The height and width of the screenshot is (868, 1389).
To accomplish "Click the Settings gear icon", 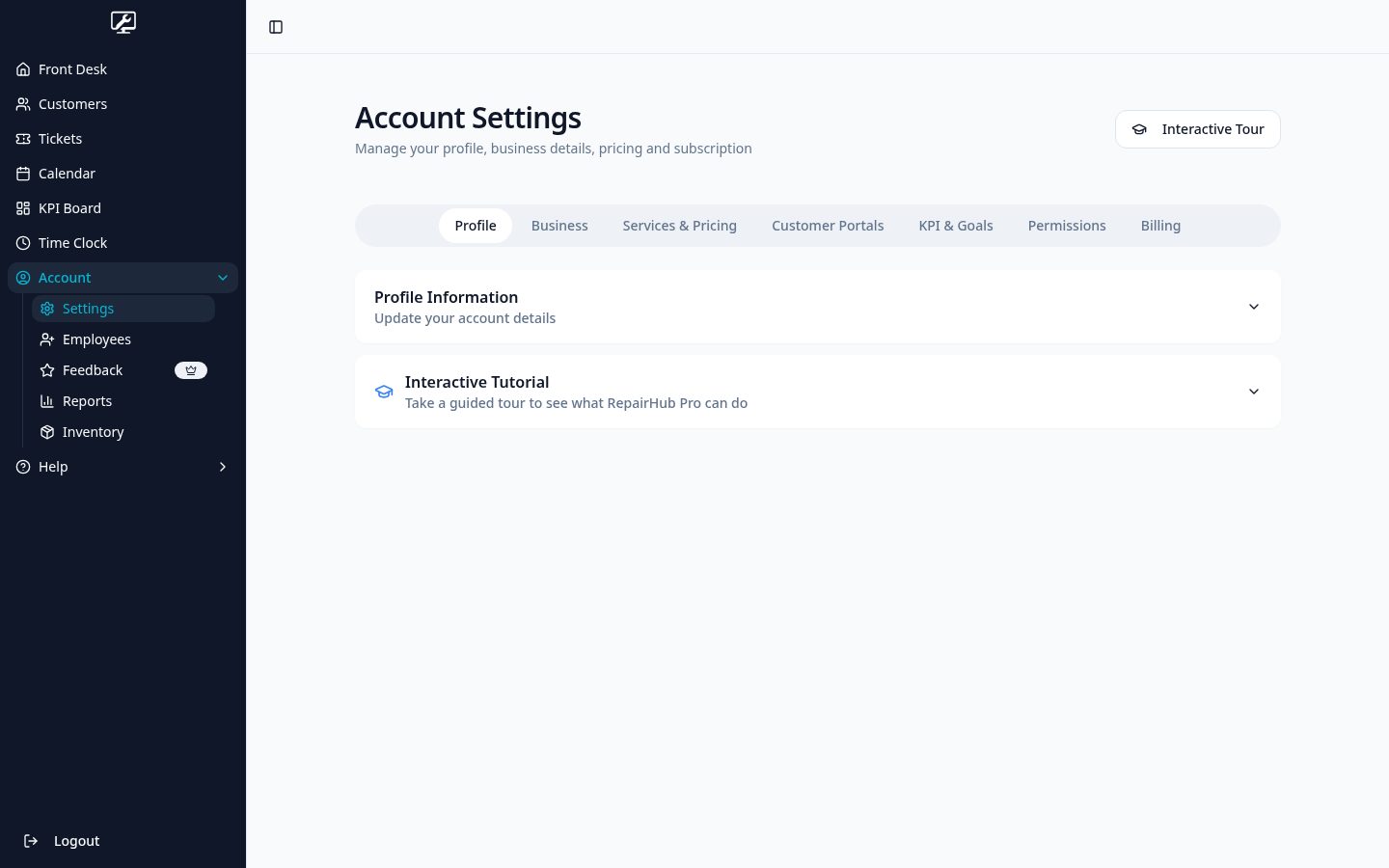I will [x=47, y=309].
